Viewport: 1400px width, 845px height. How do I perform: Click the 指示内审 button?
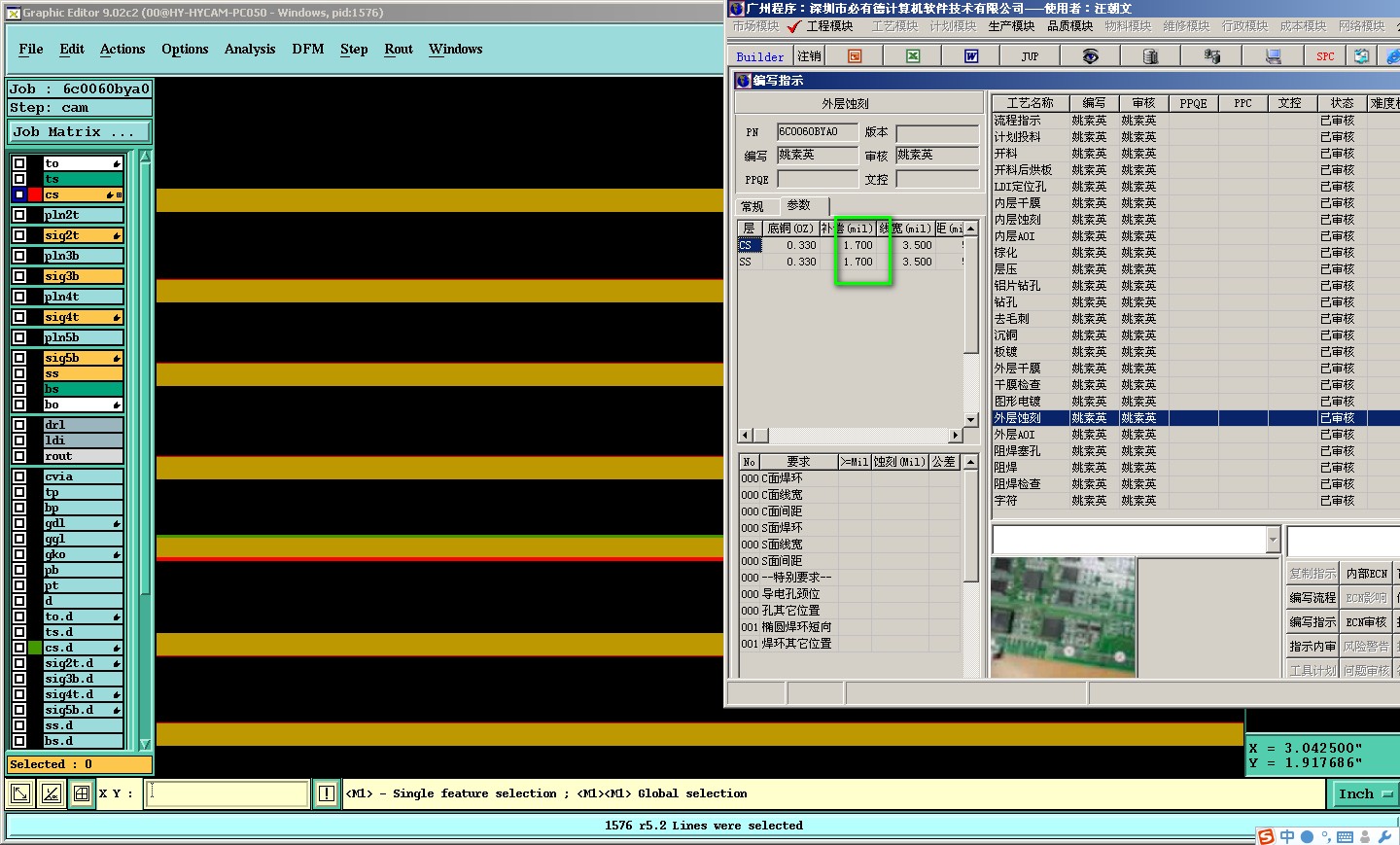(x=1312, y=646)
